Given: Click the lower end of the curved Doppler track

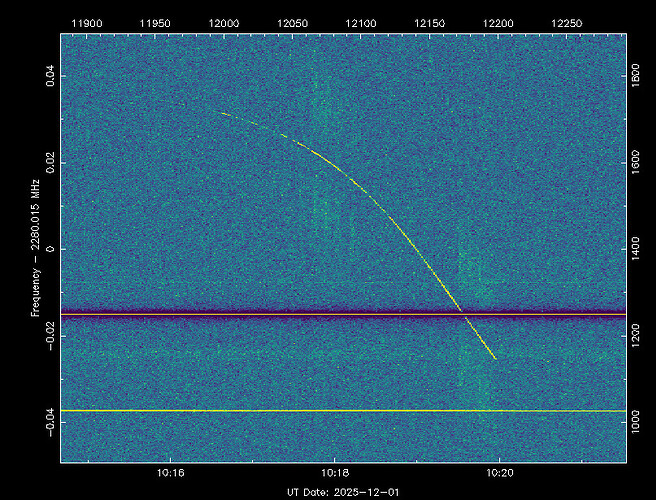Looking at the screenshot, I should [495, 358].
